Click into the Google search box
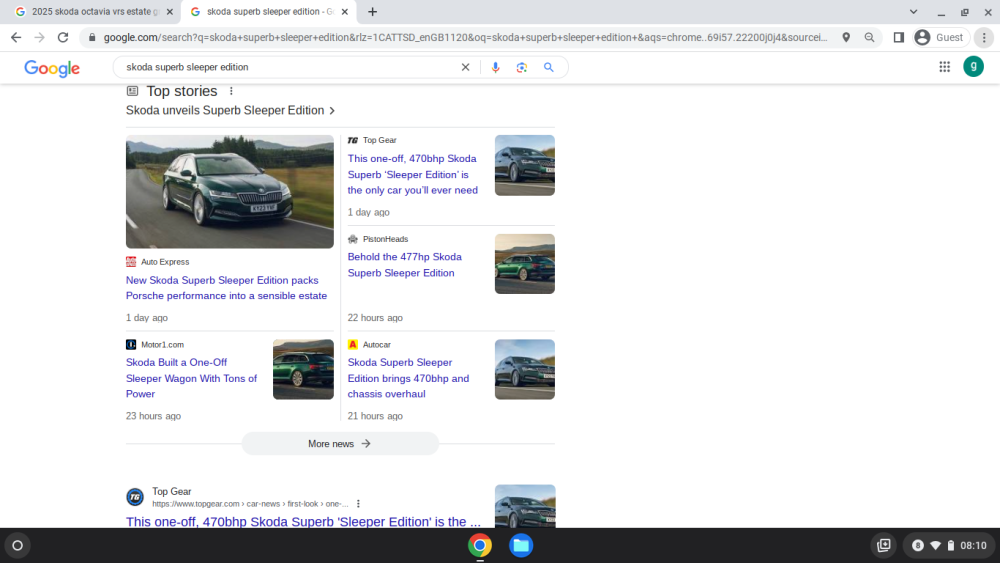Screen dimensions: 1000x563 coord(288,67)
